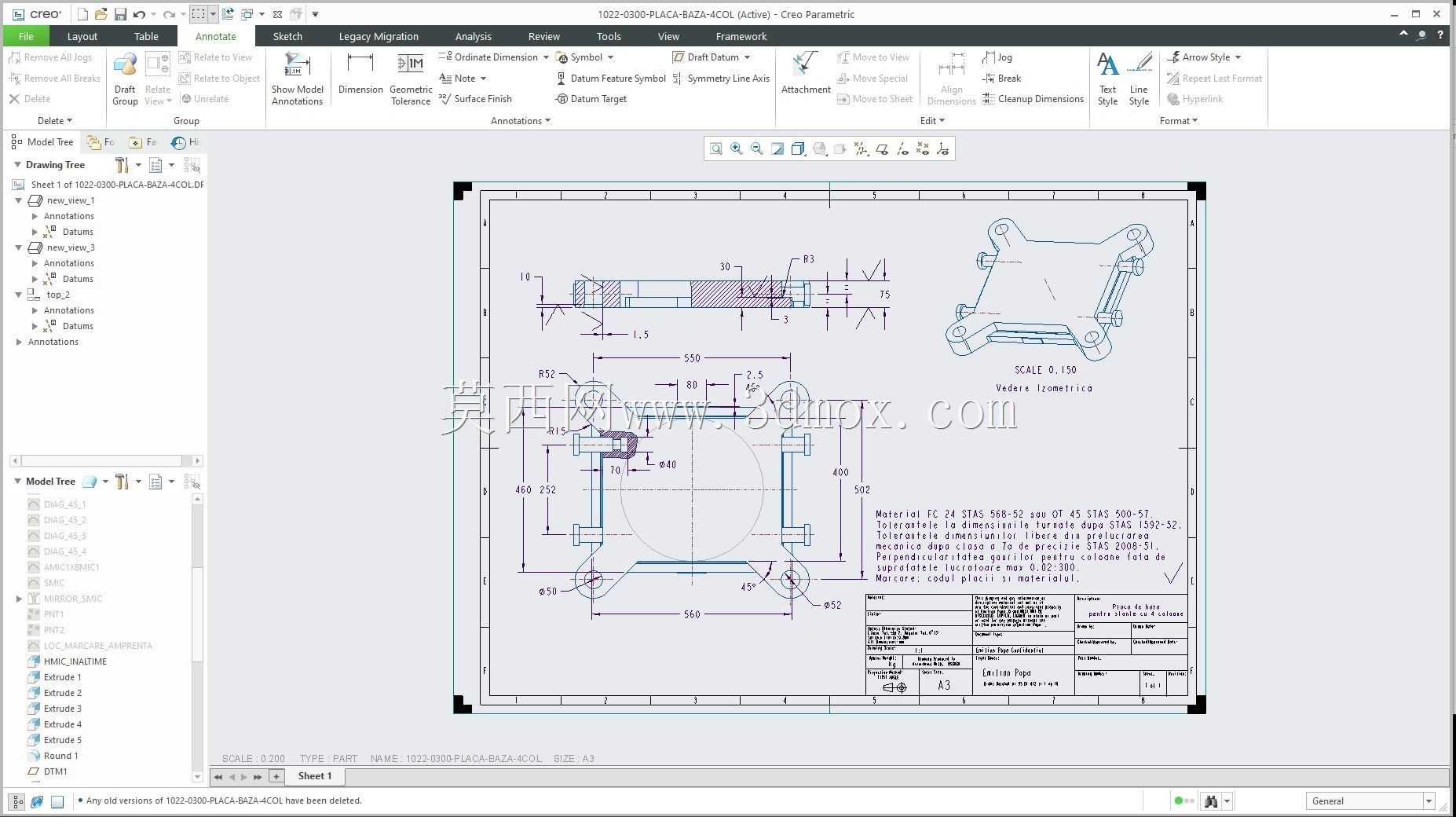Undo the last action
The image size is (1456, 817).
139,14
